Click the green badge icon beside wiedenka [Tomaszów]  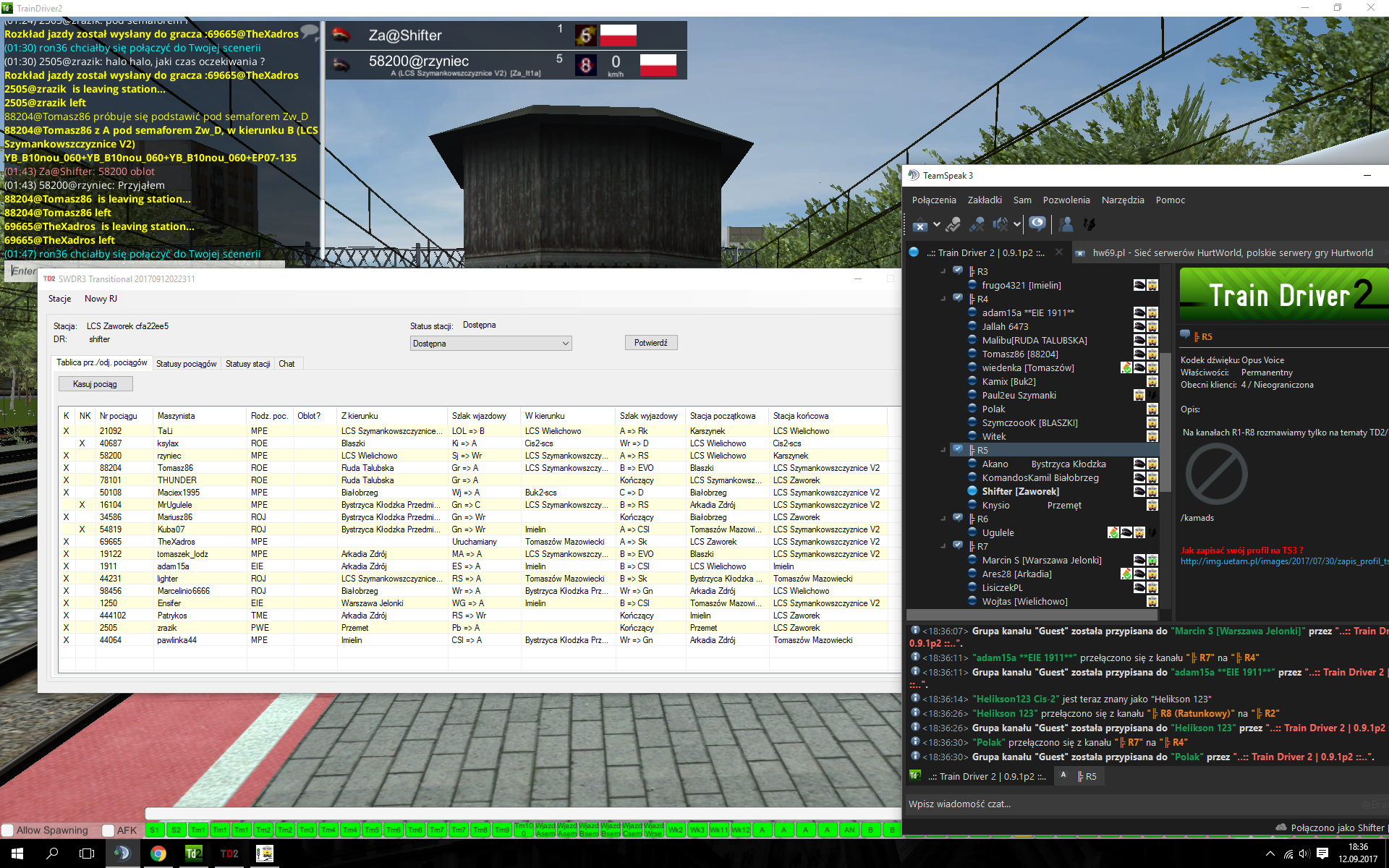(x=1126, y=367)
